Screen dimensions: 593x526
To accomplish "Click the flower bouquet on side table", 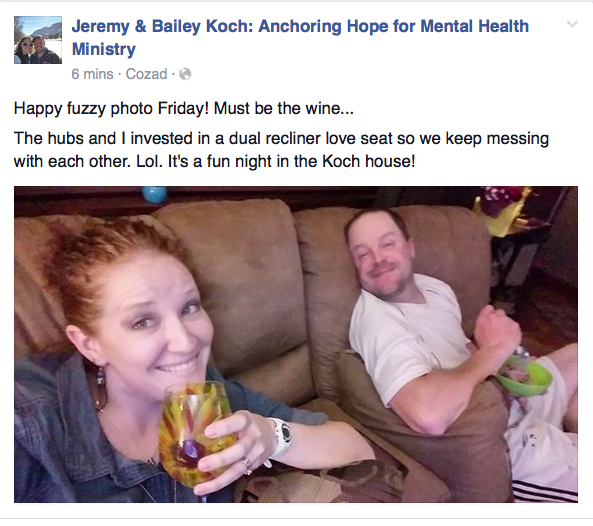I will tap(503, 208).
